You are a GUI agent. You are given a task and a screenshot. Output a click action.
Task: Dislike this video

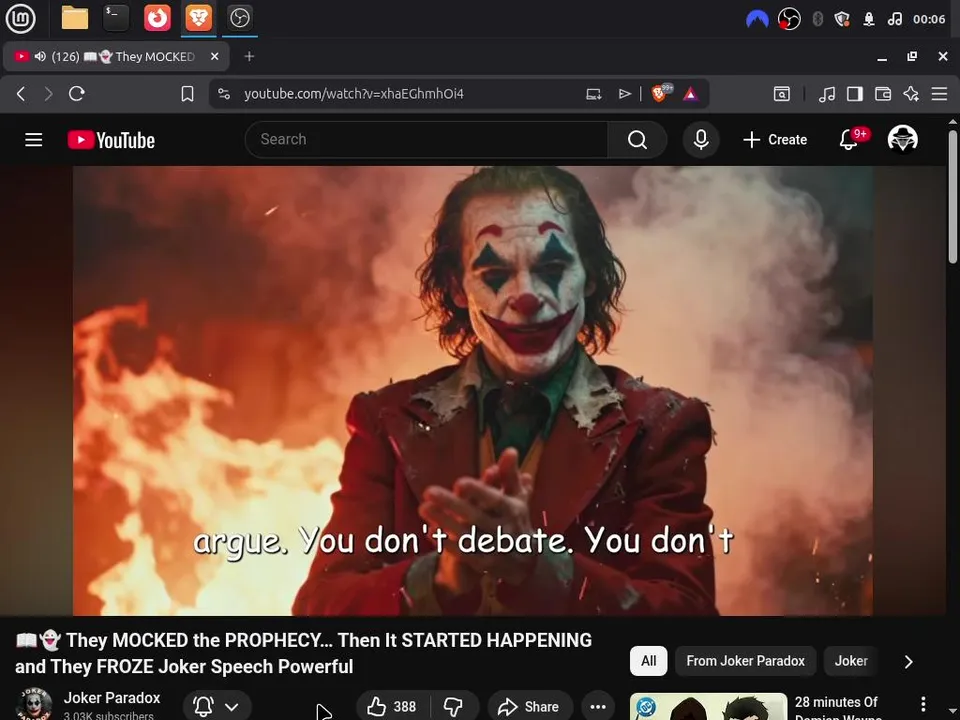coord(454,707)
